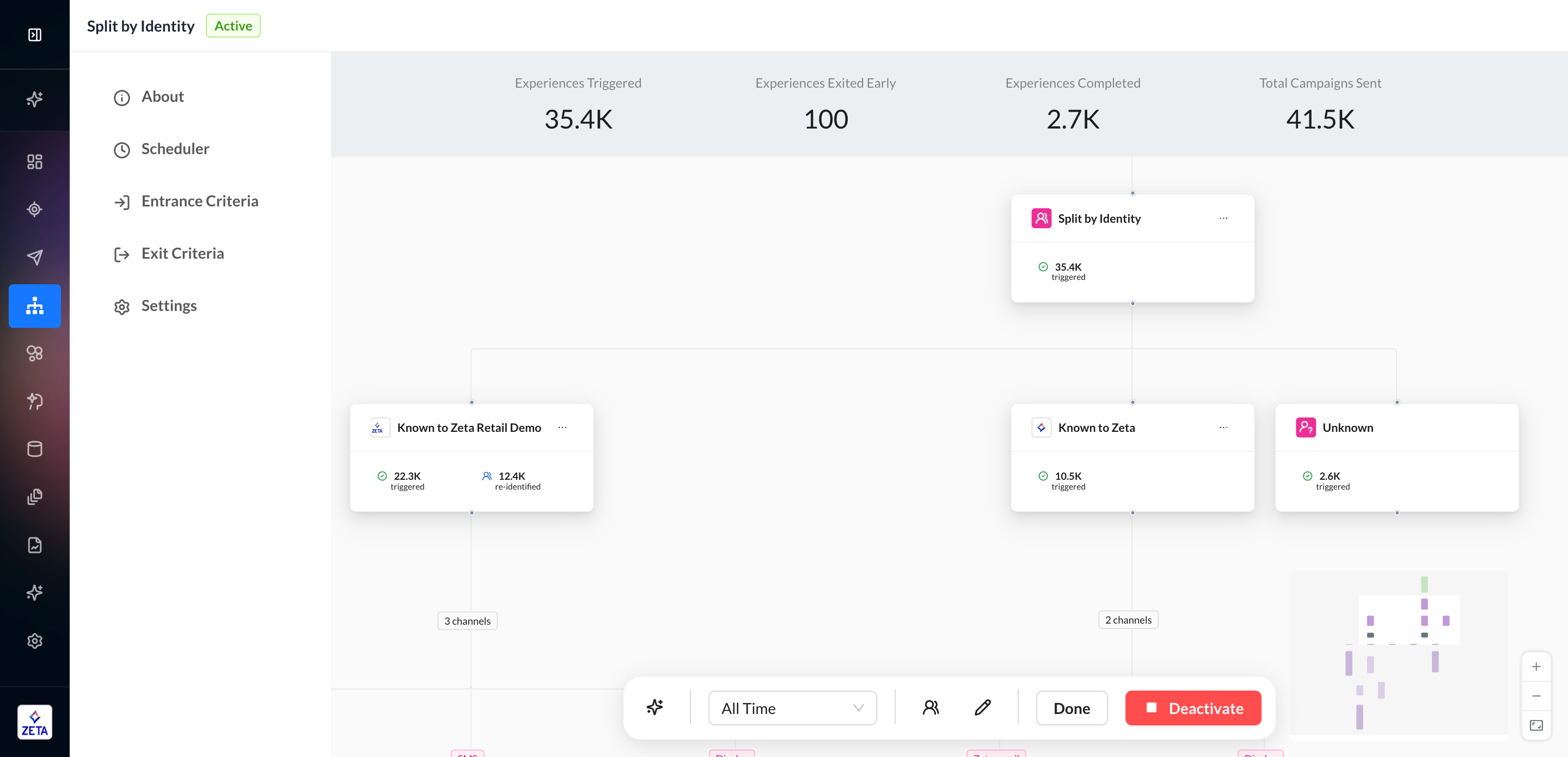The image size is (1568, 757).
Task: Click the AI sparkle icon in bottom toolbar
Action: coord(655,707)
